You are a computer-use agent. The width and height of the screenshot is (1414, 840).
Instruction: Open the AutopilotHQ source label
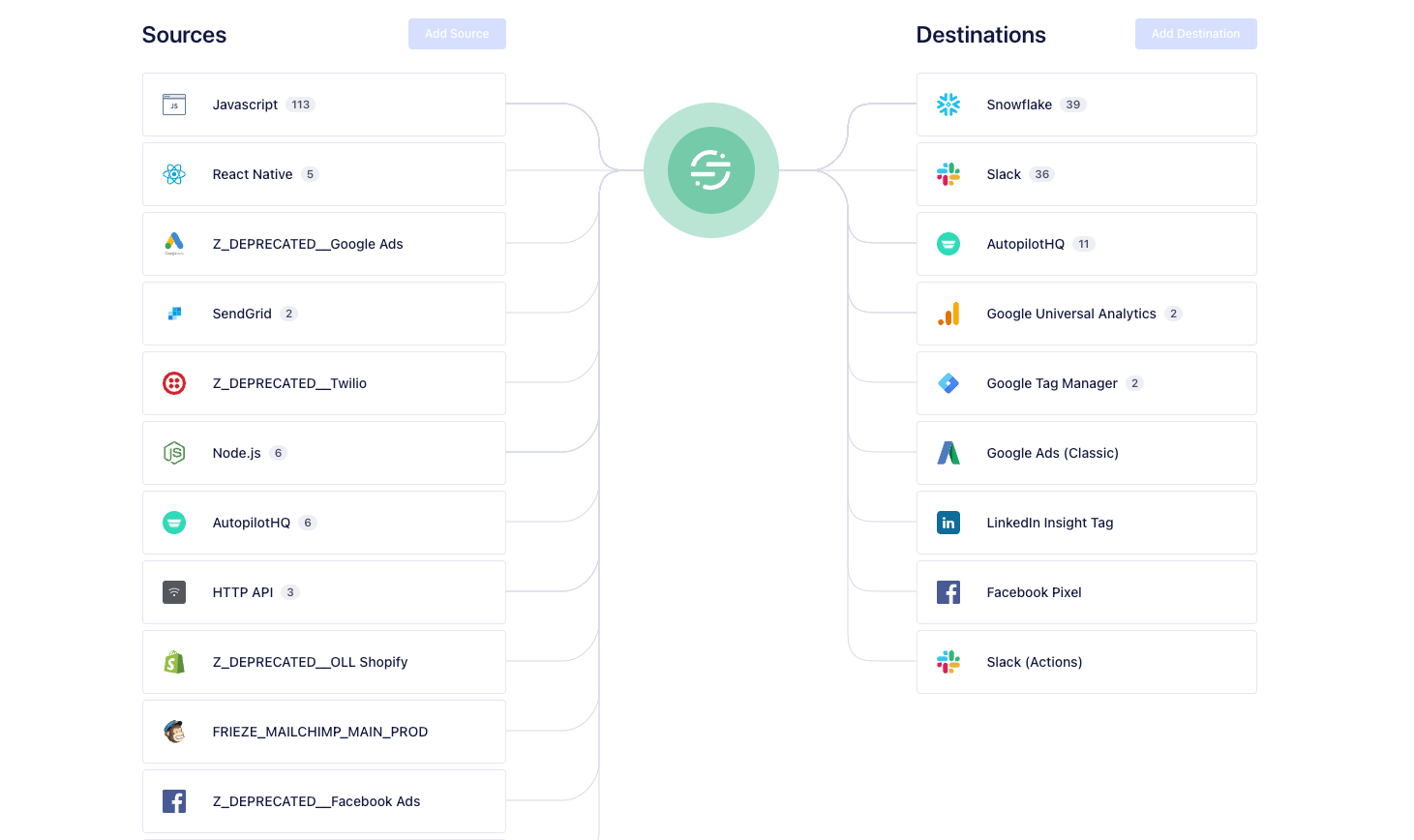coord(252,523)
